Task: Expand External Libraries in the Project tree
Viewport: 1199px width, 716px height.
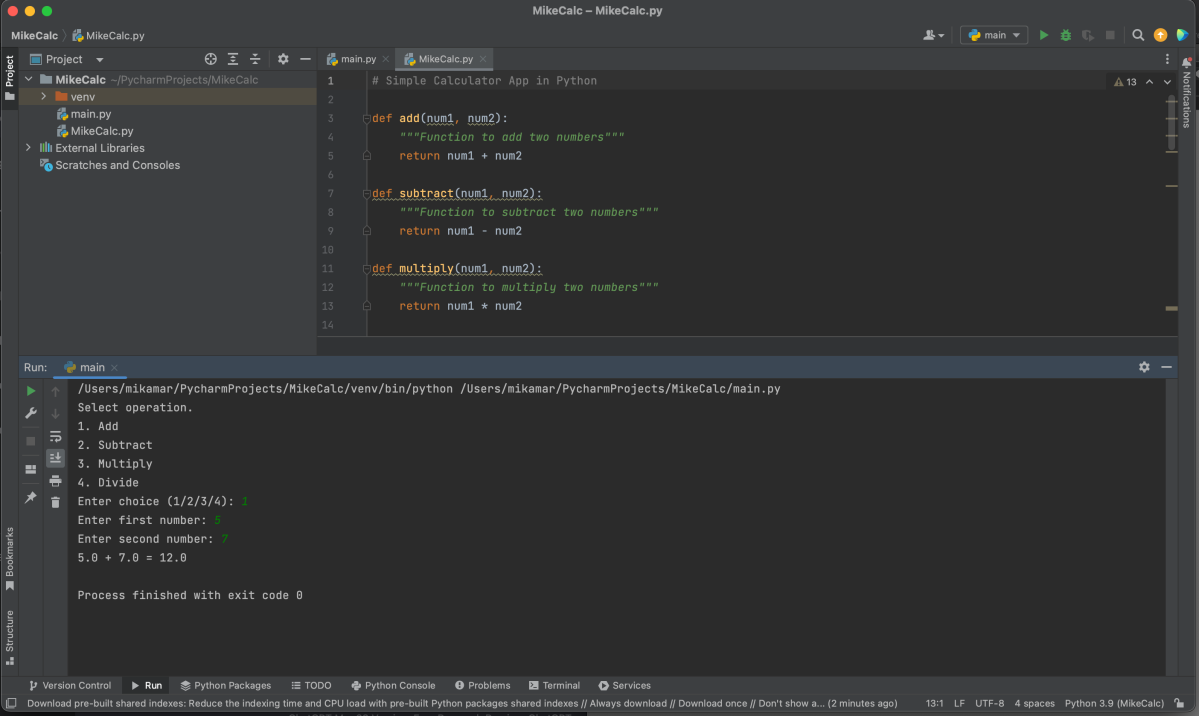Action: 27,148
